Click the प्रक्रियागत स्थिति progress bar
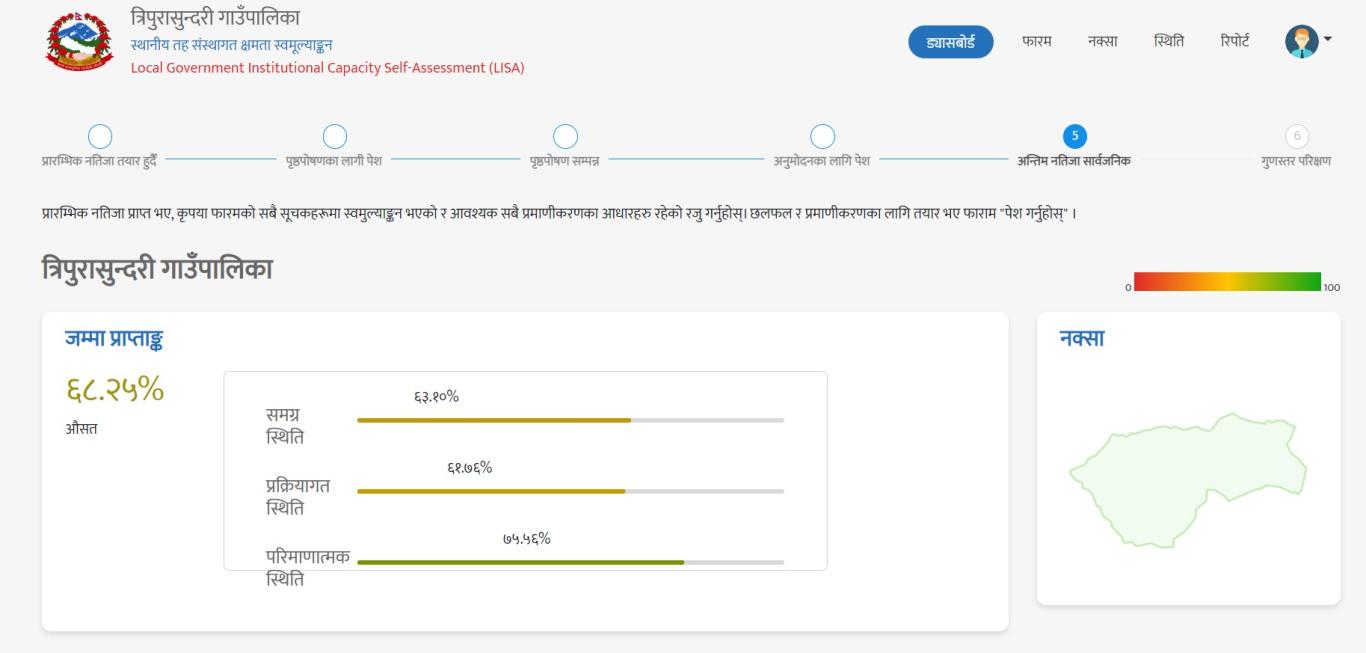This screenshot has height=653, width=1366. point(570,491)
